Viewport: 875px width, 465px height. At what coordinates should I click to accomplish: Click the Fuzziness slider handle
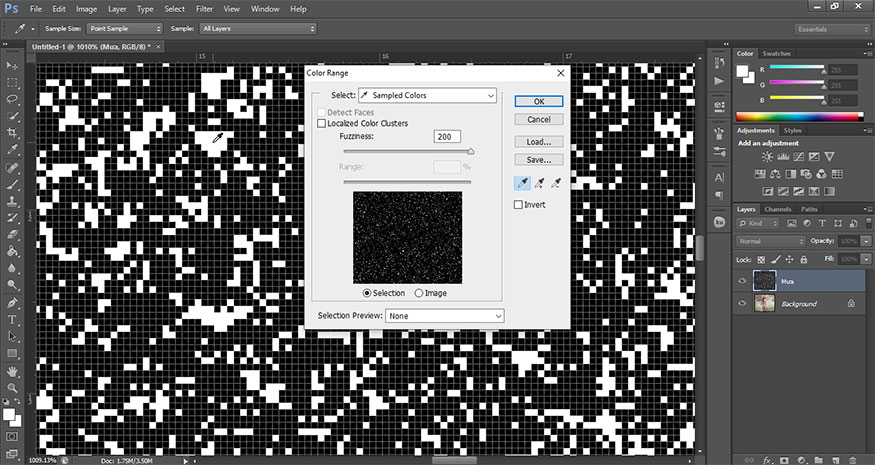(470, 151)
